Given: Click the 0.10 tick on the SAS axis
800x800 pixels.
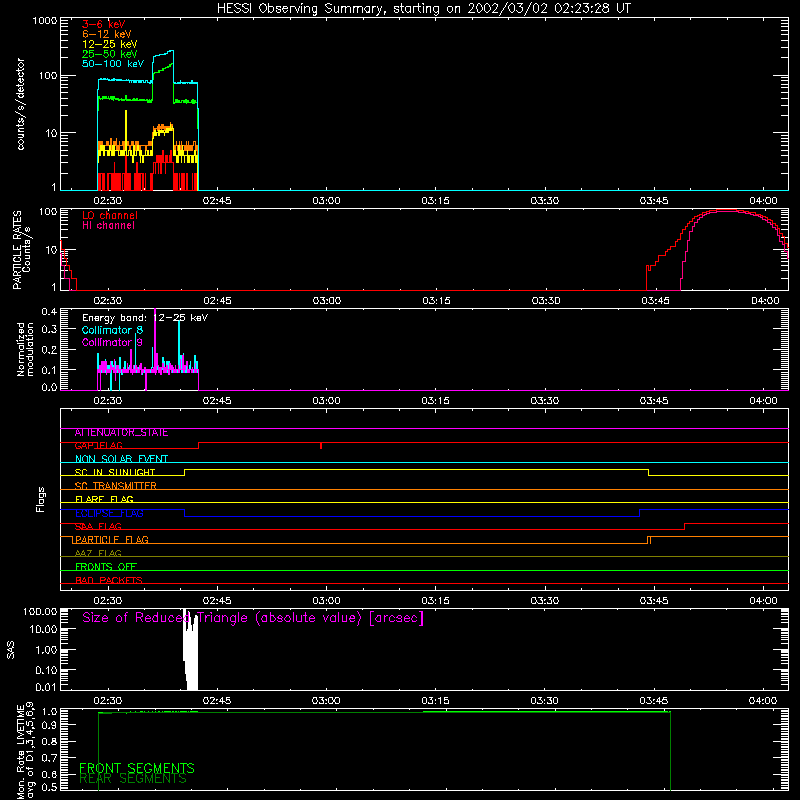Looking at the screenshot, I should (46, 670).
